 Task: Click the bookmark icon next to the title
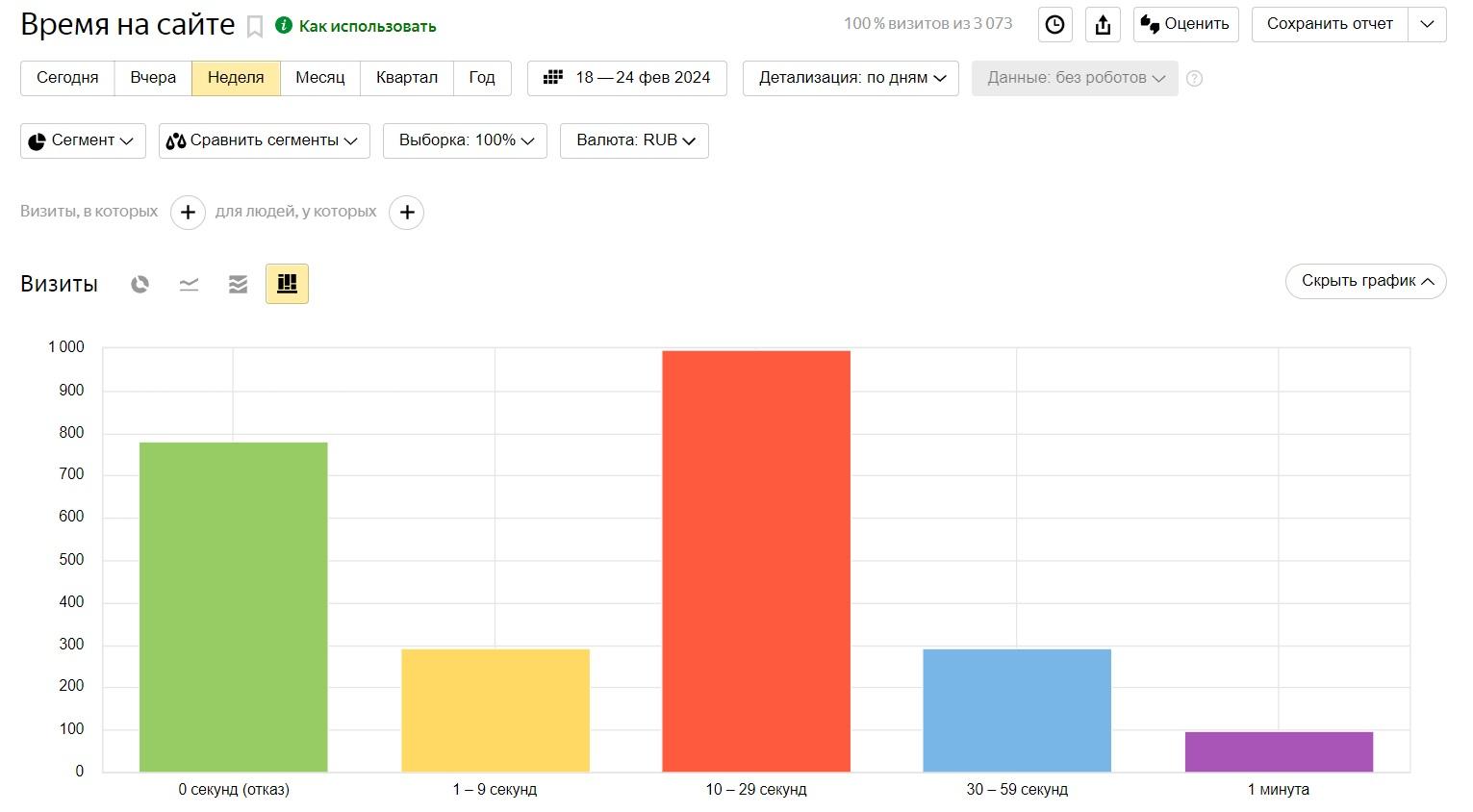pos(255,27)
